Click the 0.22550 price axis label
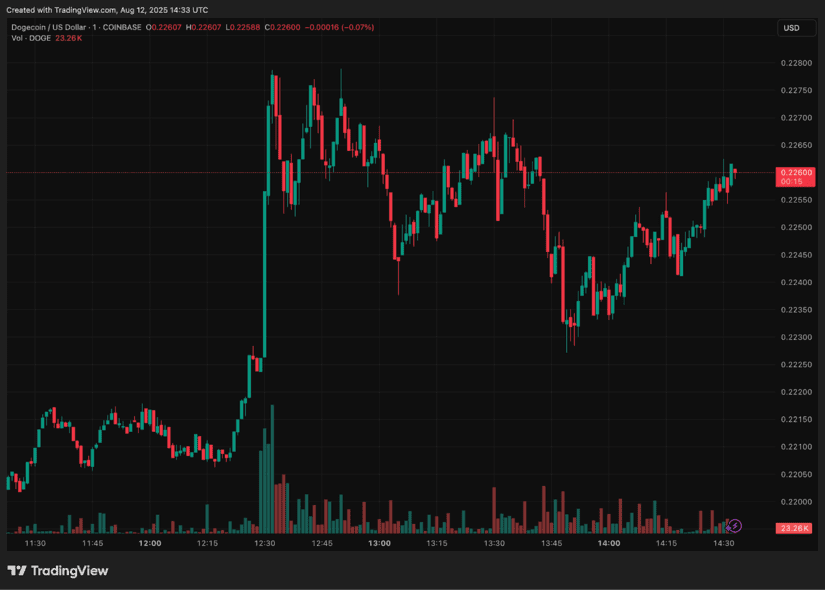The height and width of the screenshot is (590, 825). pos(796,200)
